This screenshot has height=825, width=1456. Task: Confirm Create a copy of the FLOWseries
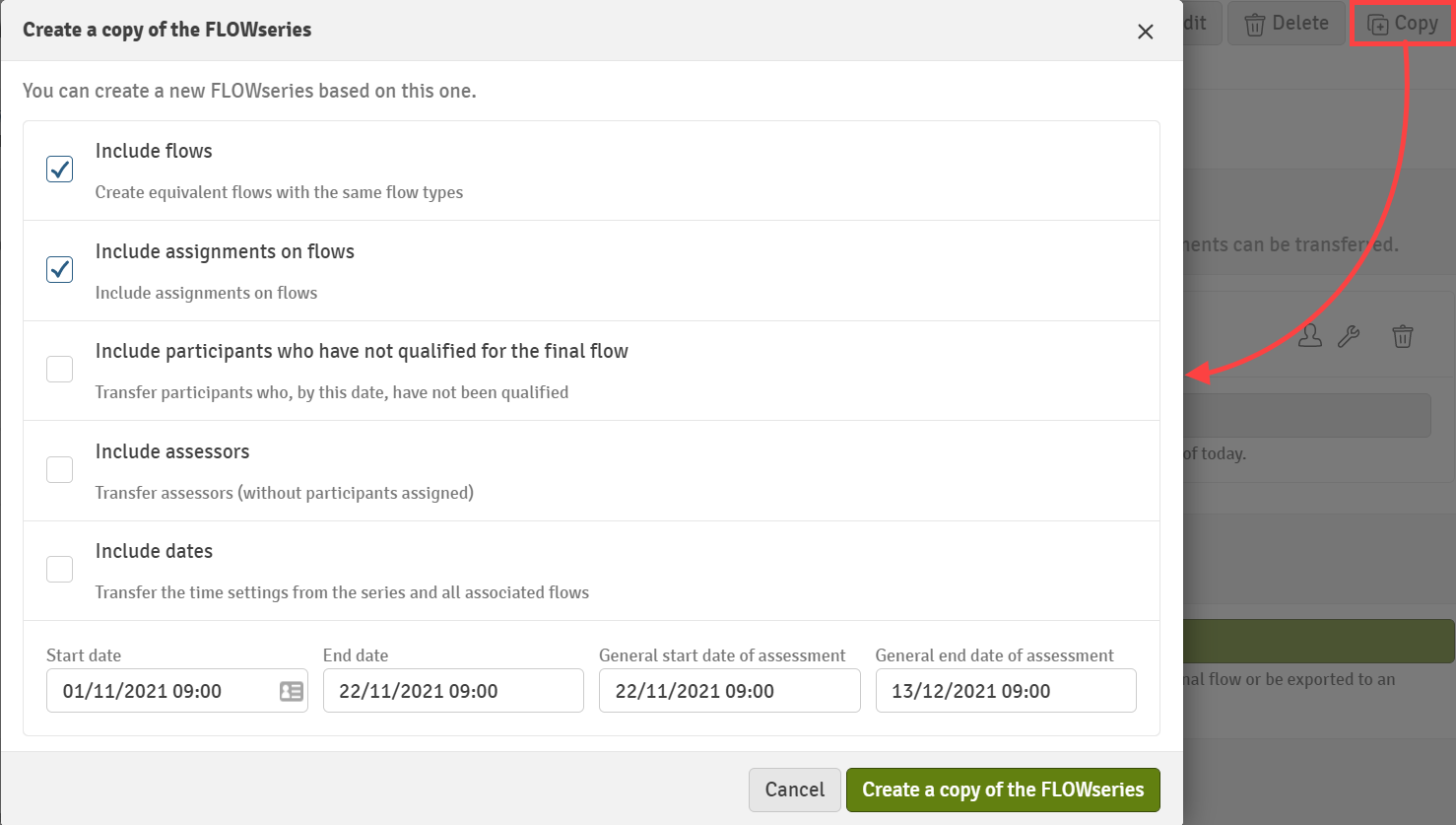1003,790
